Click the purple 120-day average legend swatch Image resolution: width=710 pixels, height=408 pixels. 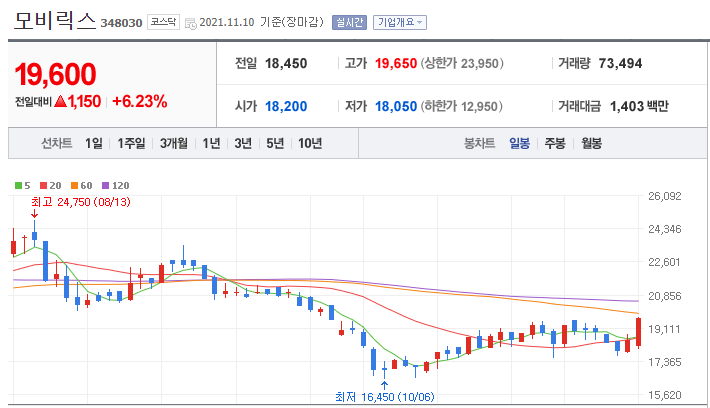tap(106, 185)
